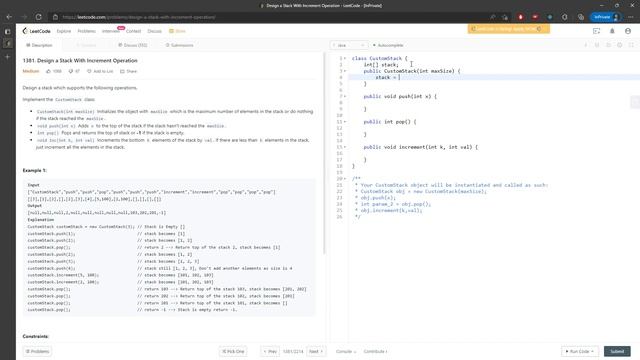Open the Contest nav item
Viewport: 640px width, 360px height.
[x=133, y=31]
